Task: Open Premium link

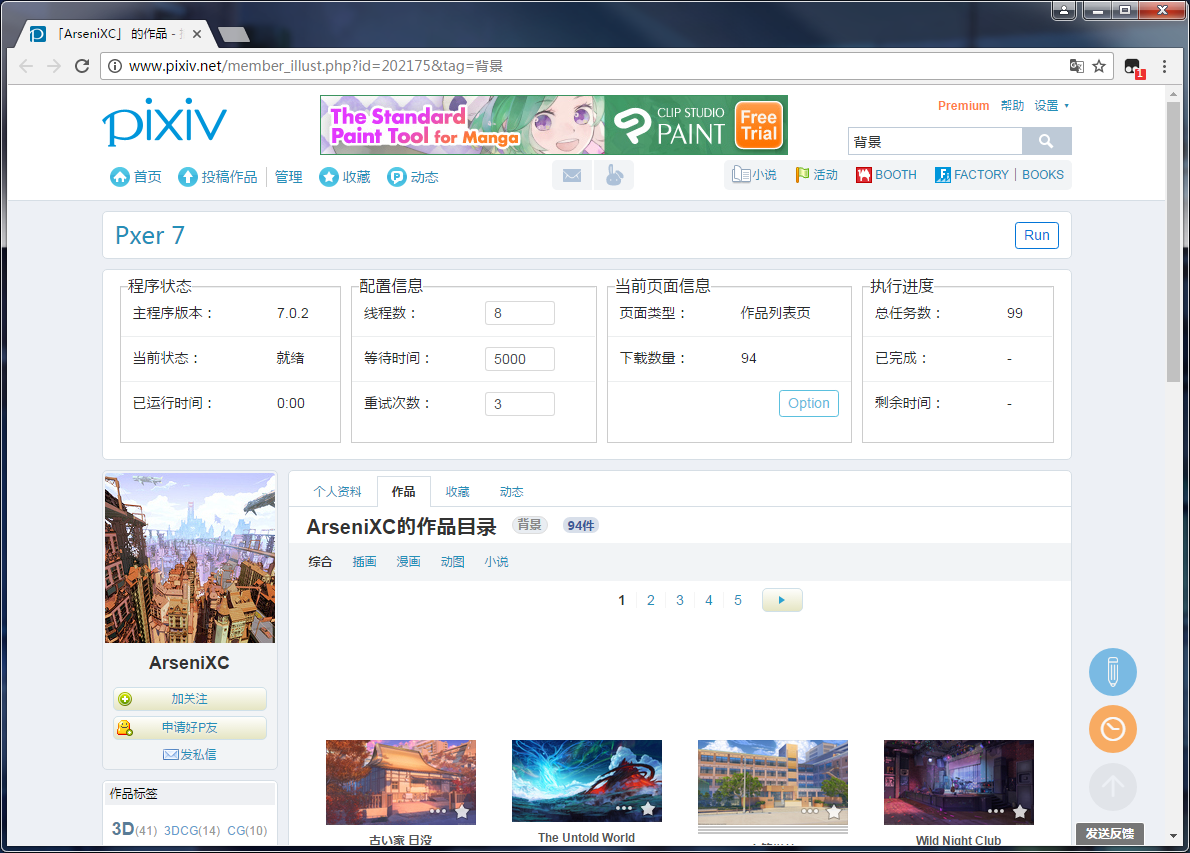Action: 963,105
